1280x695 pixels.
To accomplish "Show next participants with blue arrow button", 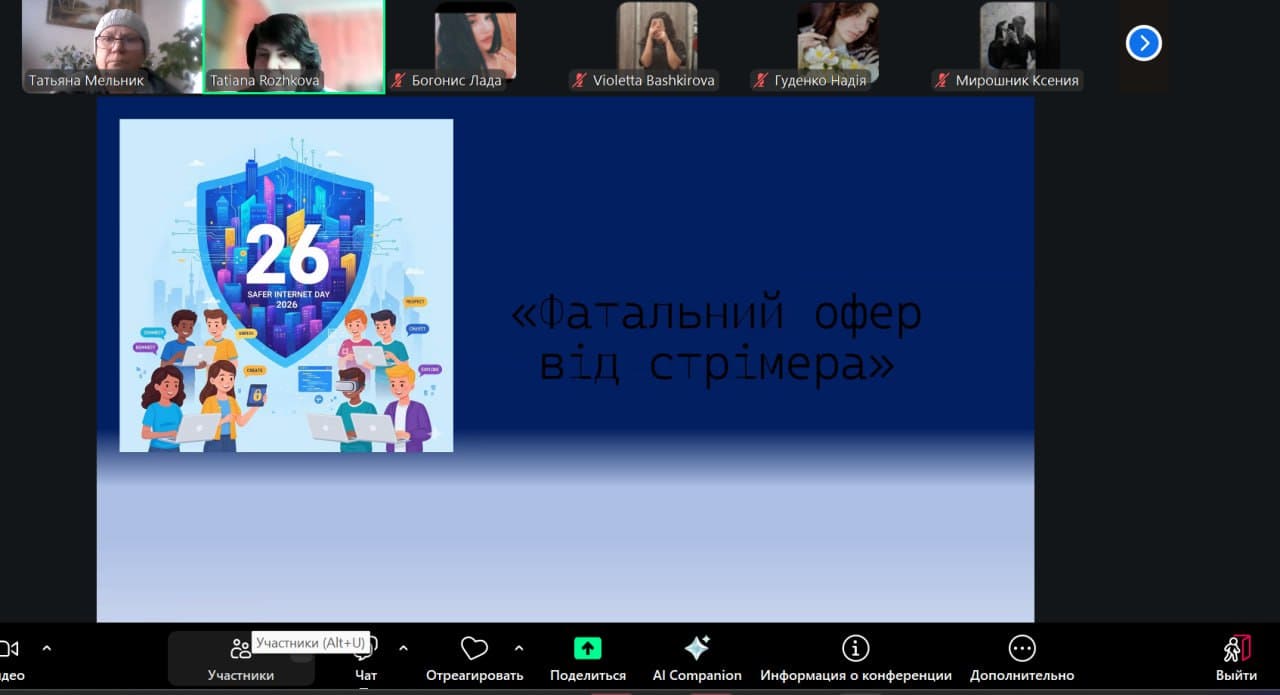I will 1144,43.
